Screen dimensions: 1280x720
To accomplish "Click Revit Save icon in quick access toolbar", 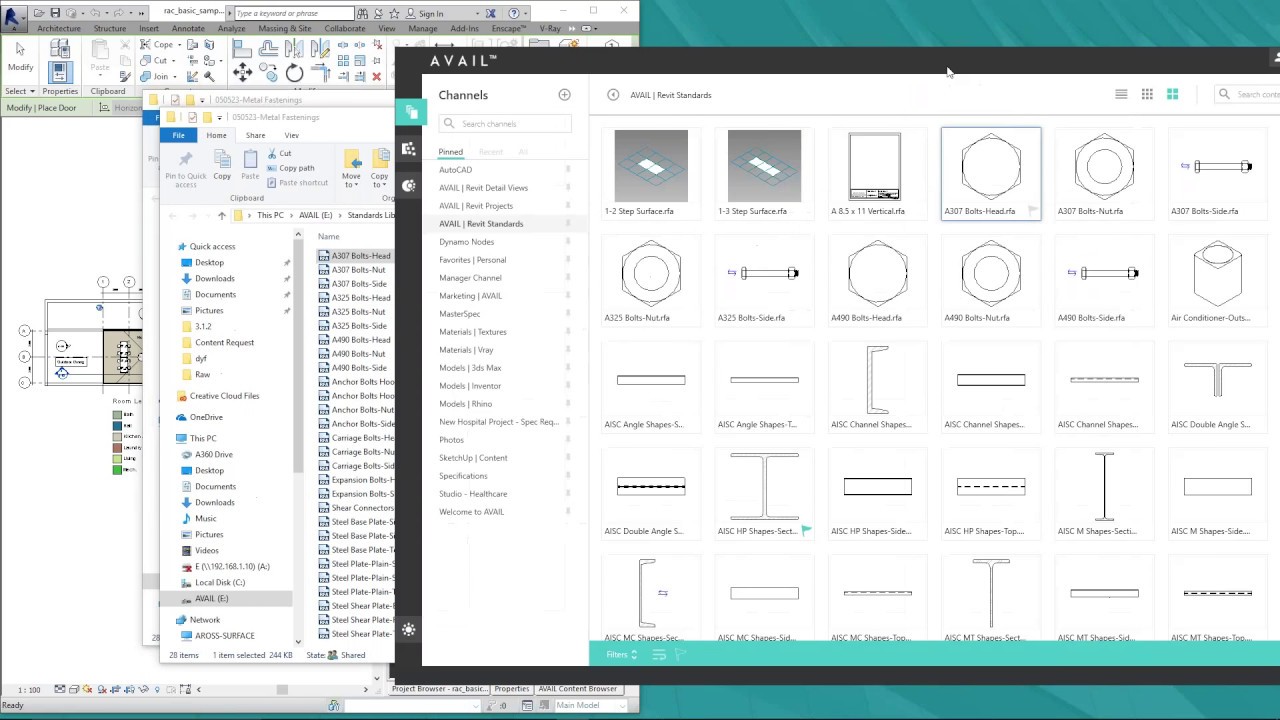I will point(55,13).
